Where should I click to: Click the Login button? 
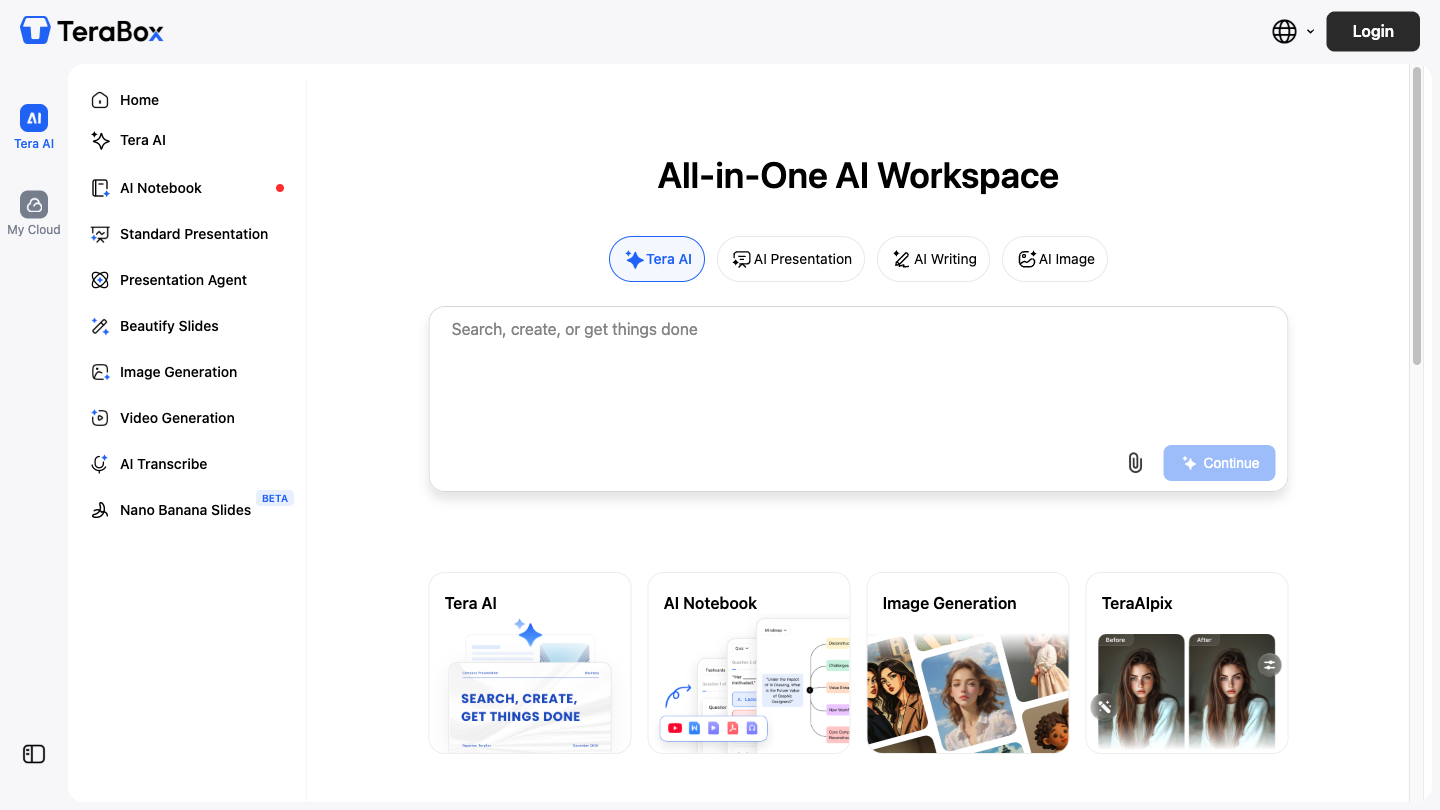[x=1373, y=31]
